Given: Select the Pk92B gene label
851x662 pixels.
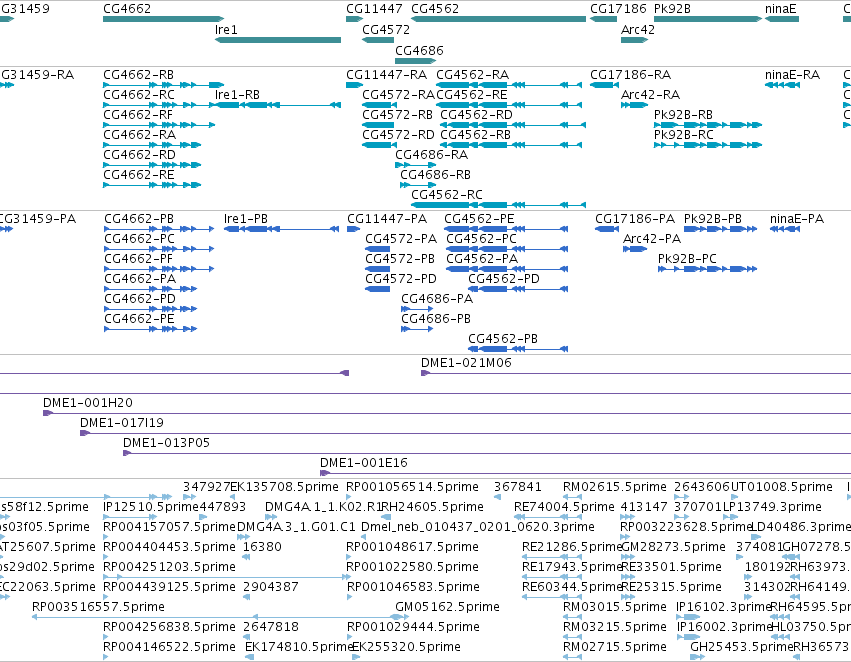Looking at the screenshot, I should pyautogui.click(x=672, y=9).
